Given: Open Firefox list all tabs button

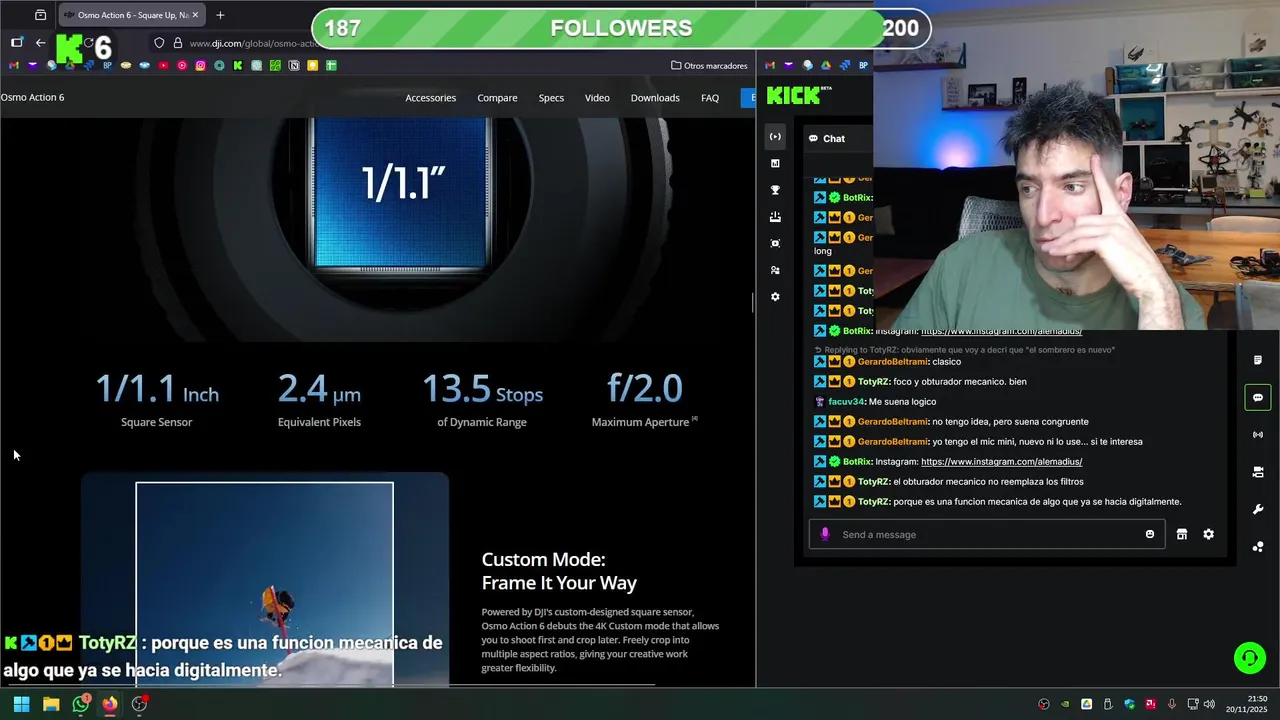Looking at the screenshot, I should click(40, 15).
